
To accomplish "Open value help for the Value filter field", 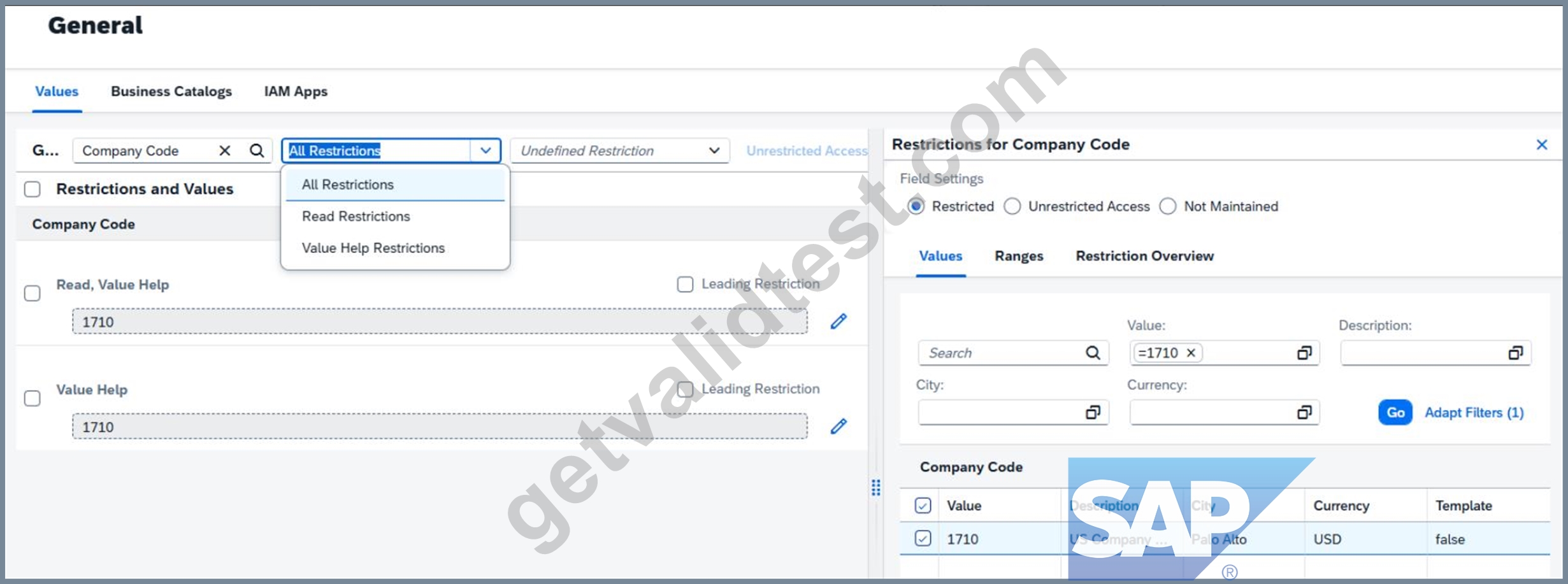I will coord(1304,353).
